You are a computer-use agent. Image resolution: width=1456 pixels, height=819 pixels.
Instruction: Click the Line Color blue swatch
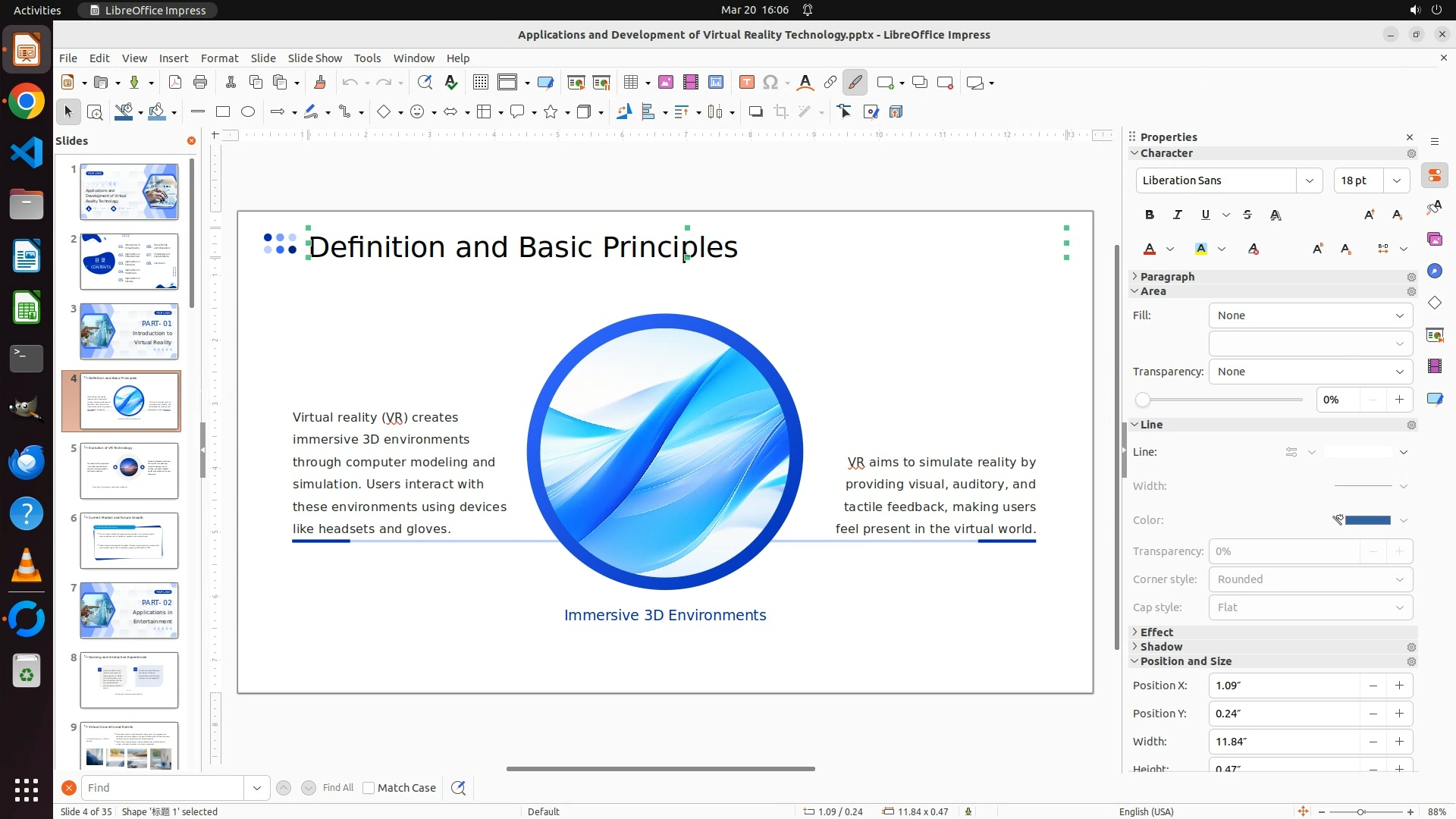pyautogui.click(x=1367, y=520)
